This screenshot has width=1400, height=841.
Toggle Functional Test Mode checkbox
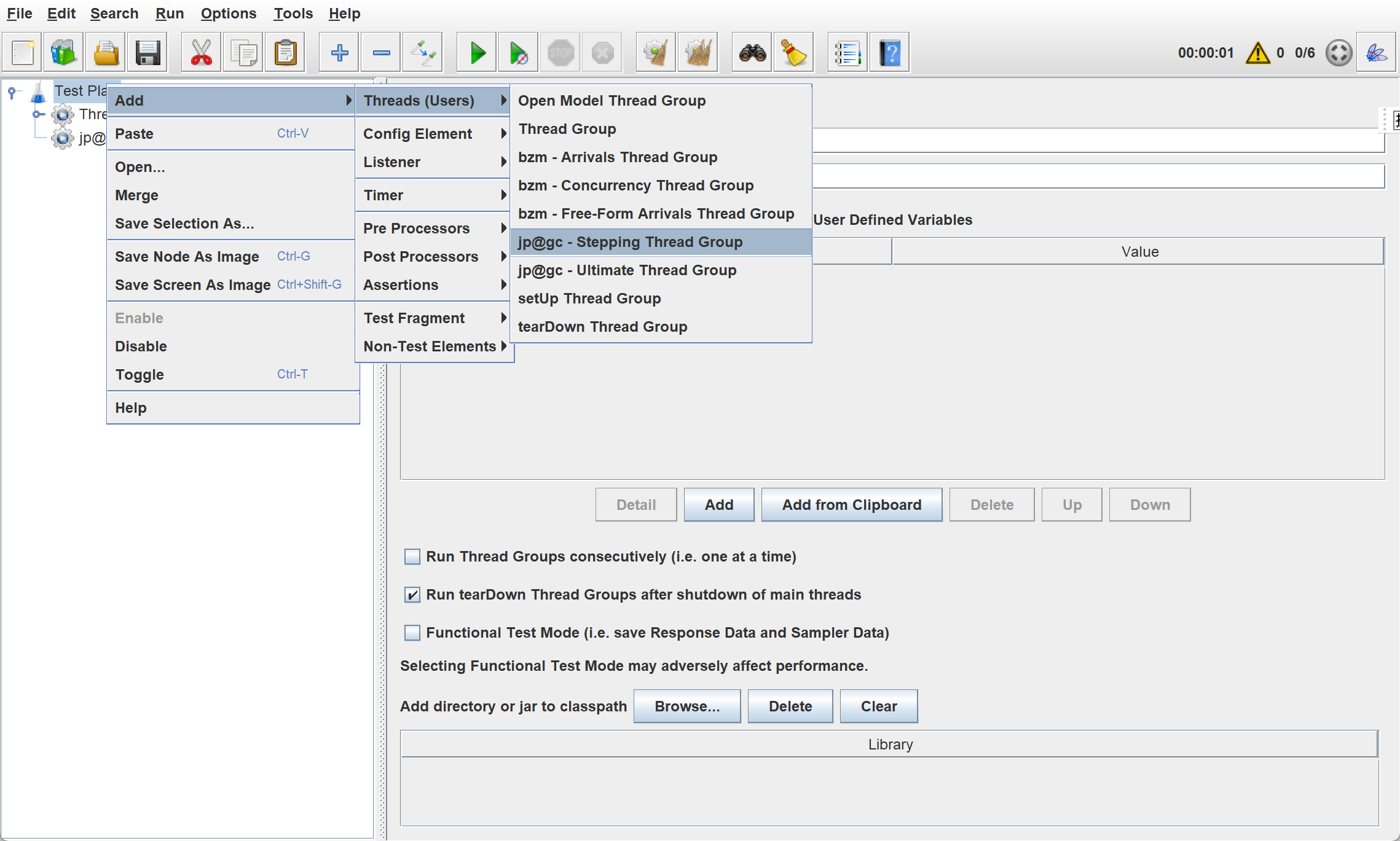(x=412, y=633)
